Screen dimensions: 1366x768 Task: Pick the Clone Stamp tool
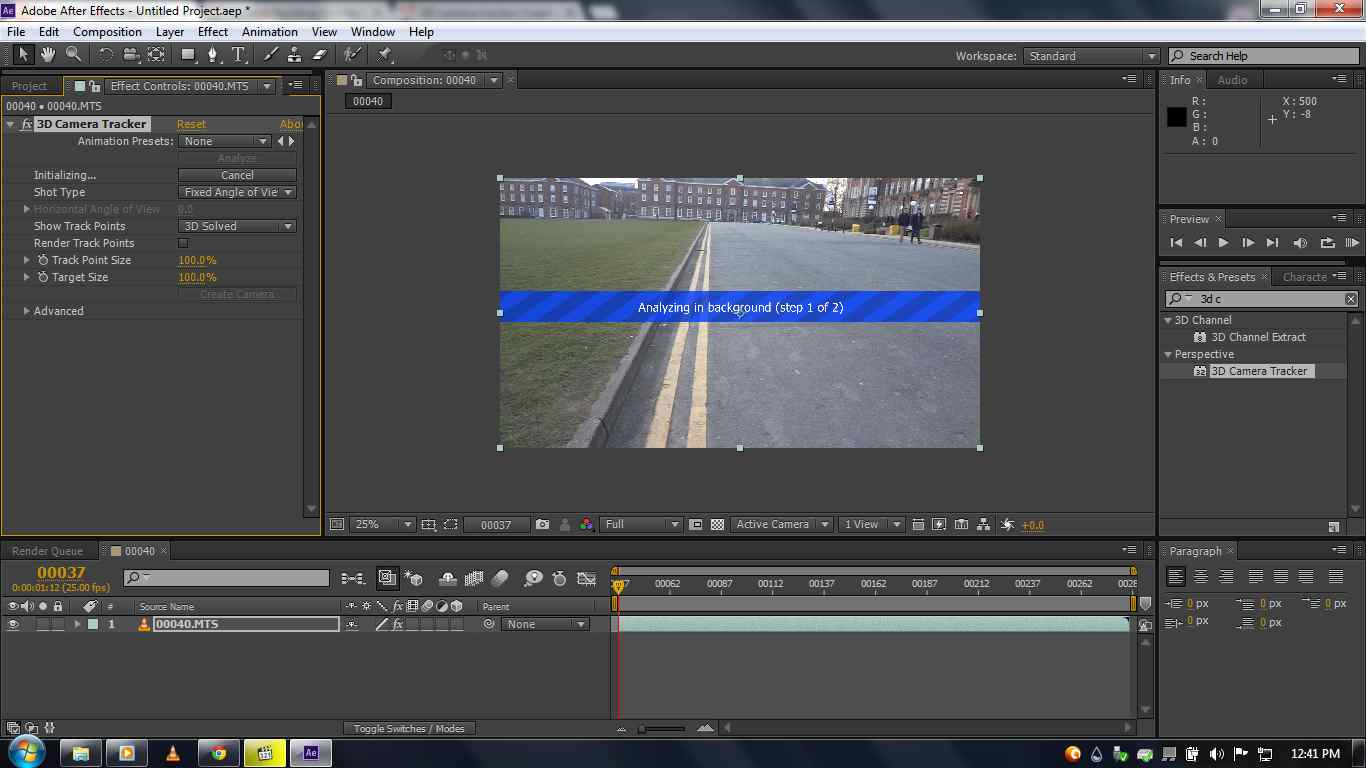(295, 55)
